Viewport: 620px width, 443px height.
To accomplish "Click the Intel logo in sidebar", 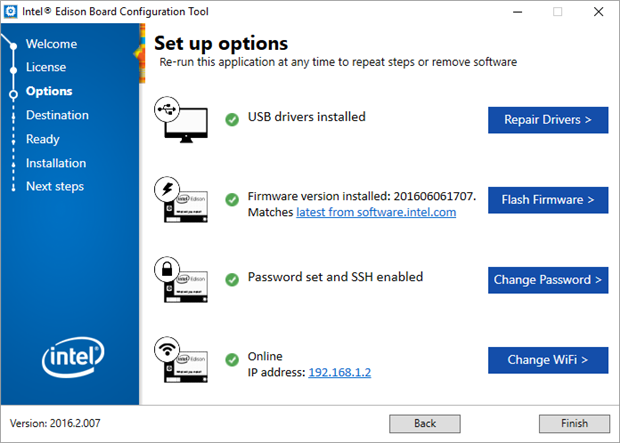I will tap(69, 358).
